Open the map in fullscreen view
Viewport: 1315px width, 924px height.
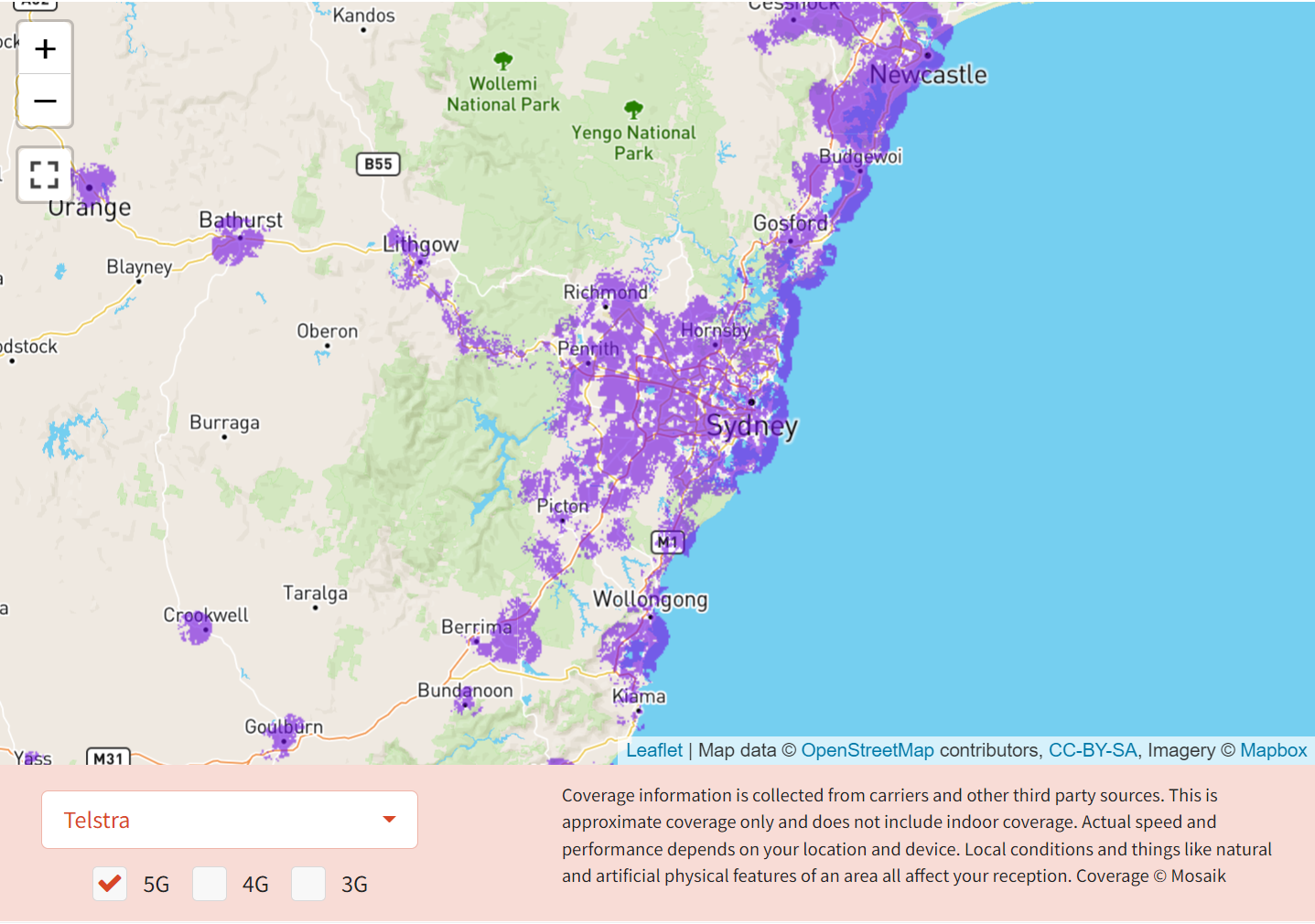tap(45, 175)
